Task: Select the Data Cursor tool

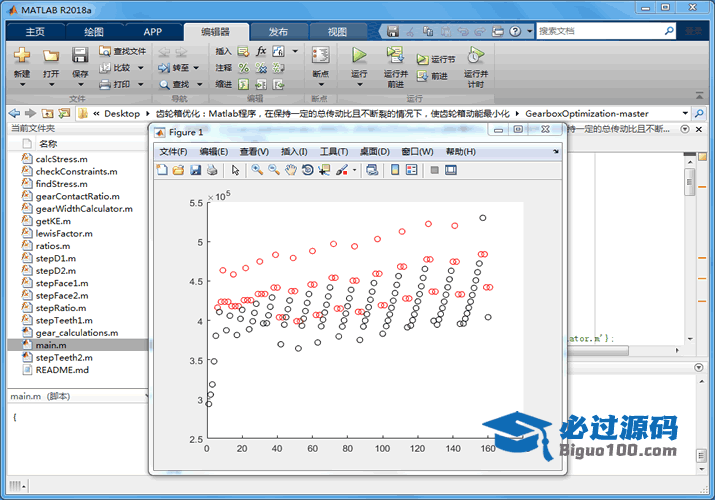Action: 324,170
